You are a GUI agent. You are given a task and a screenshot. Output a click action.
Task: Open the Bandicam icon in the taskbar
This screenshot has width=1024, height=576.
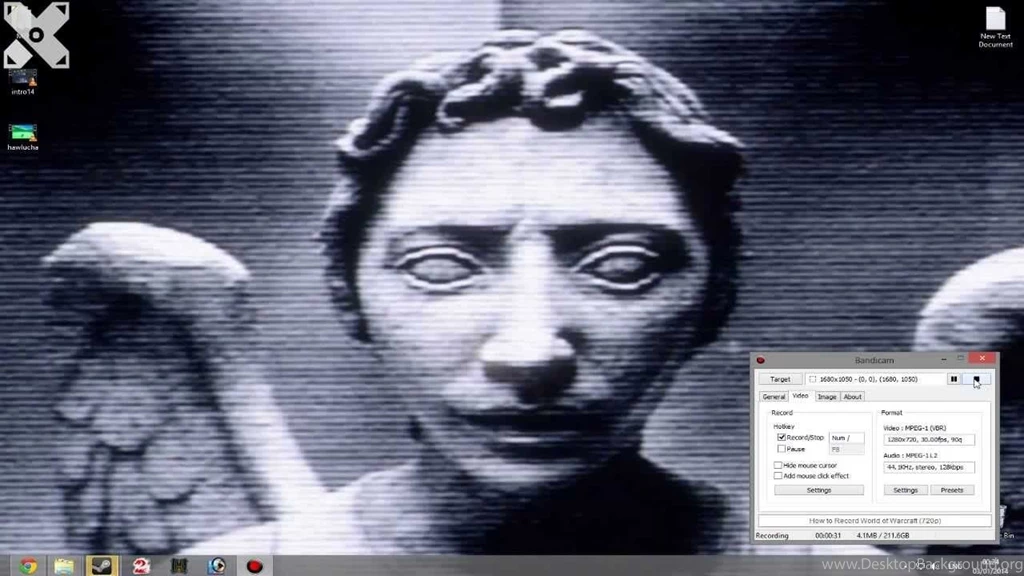tap(256, 565)
